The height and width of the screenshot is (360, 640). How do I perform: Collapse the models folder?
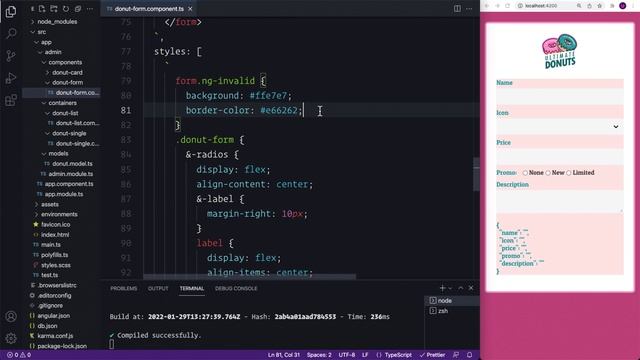pos(55,153)
